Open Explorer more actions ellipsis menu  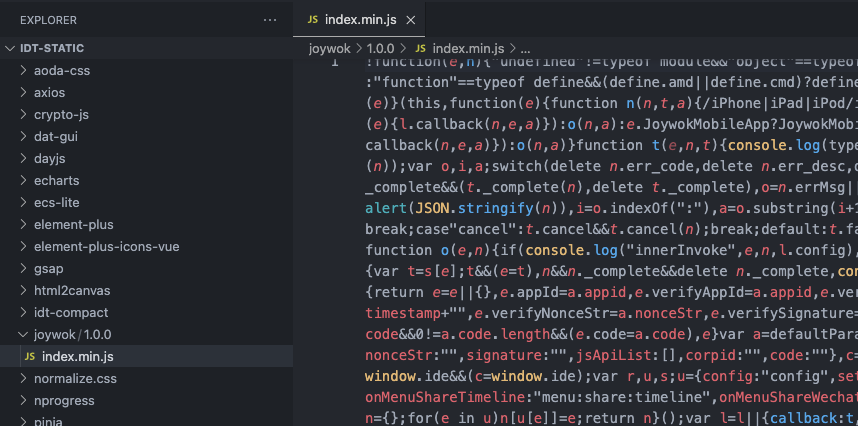point(269,20)
